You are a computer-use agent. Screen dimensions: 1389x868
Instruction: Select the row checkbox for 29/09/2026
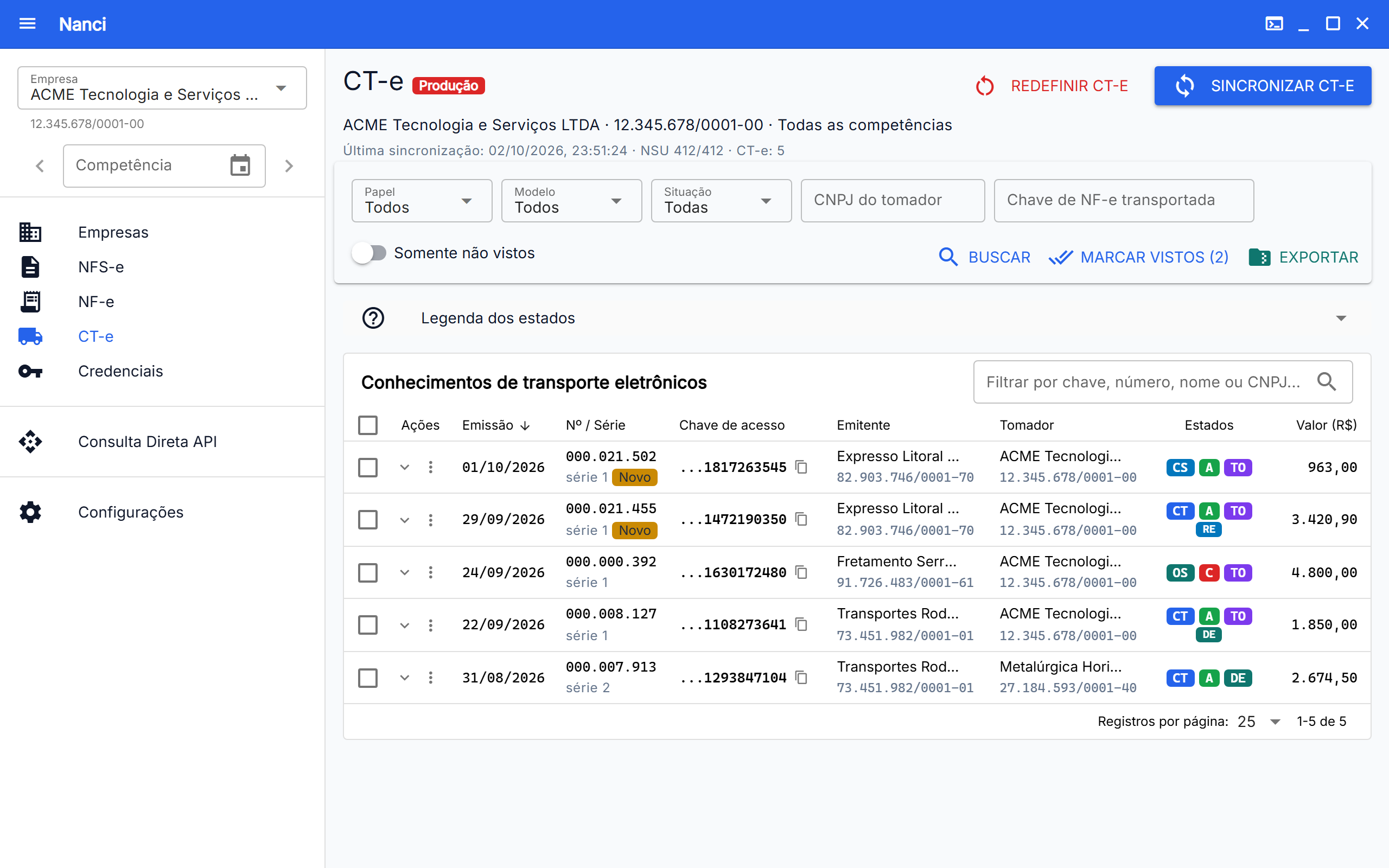[368, 520]
